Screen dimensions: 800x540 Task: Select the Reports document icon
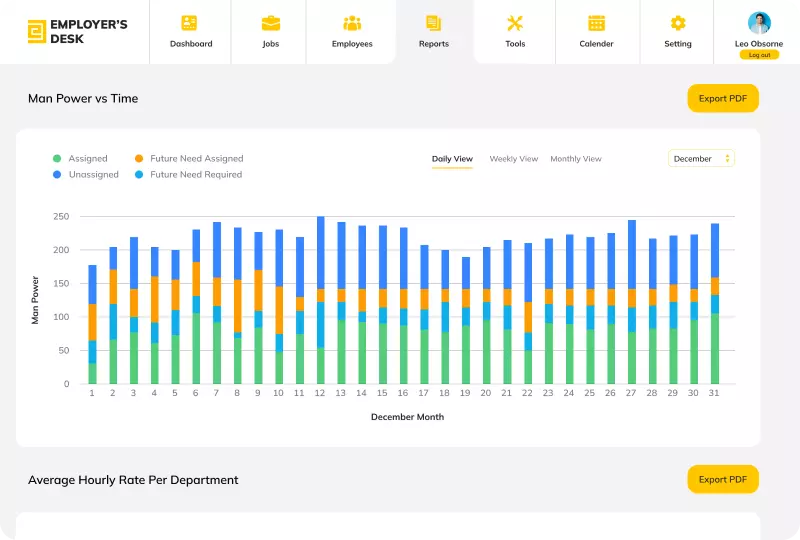click(433, 23)
